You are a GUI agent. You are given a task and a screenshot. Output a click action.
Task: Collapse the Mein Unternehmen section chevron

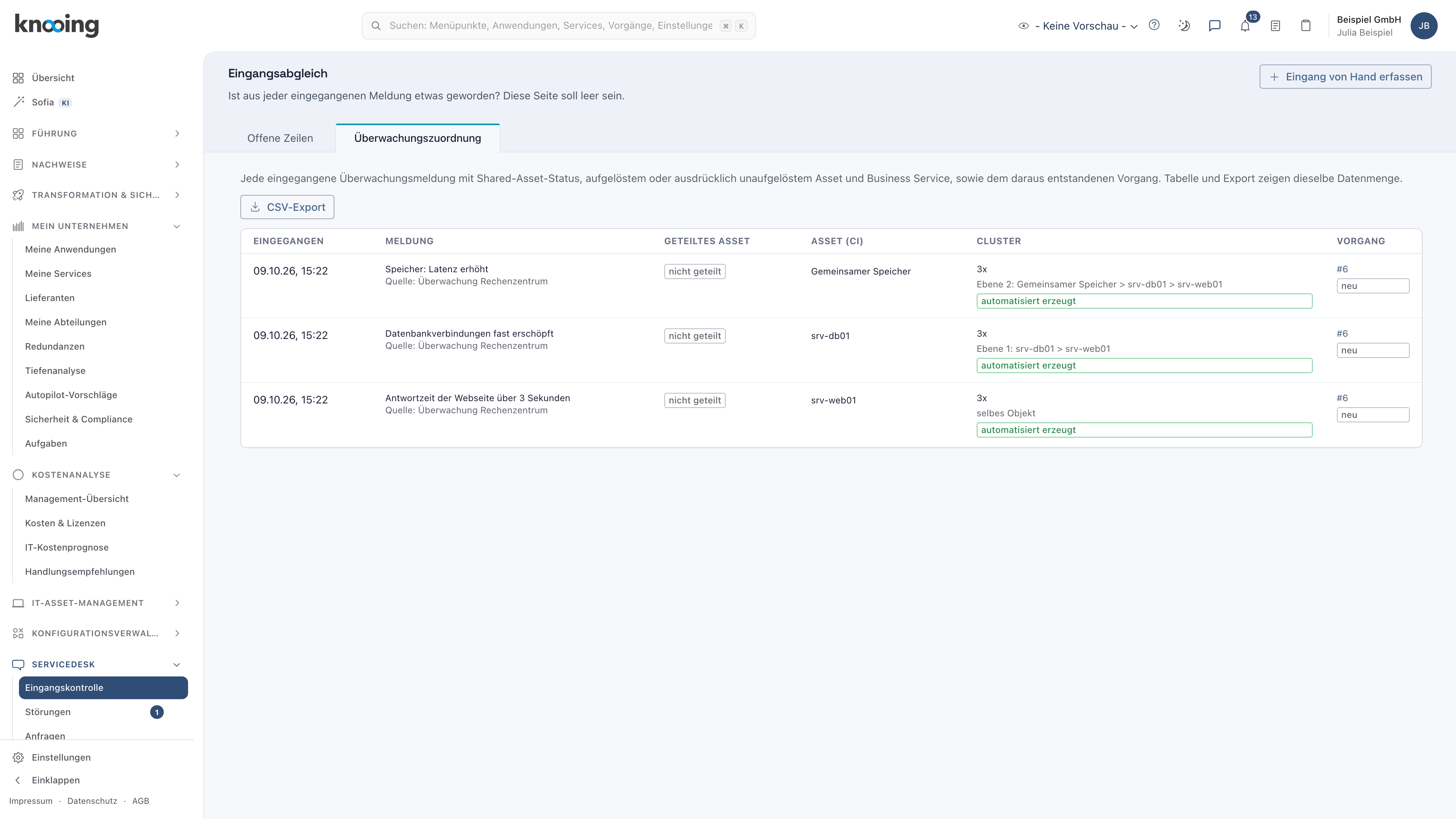(x=177, y=226)
